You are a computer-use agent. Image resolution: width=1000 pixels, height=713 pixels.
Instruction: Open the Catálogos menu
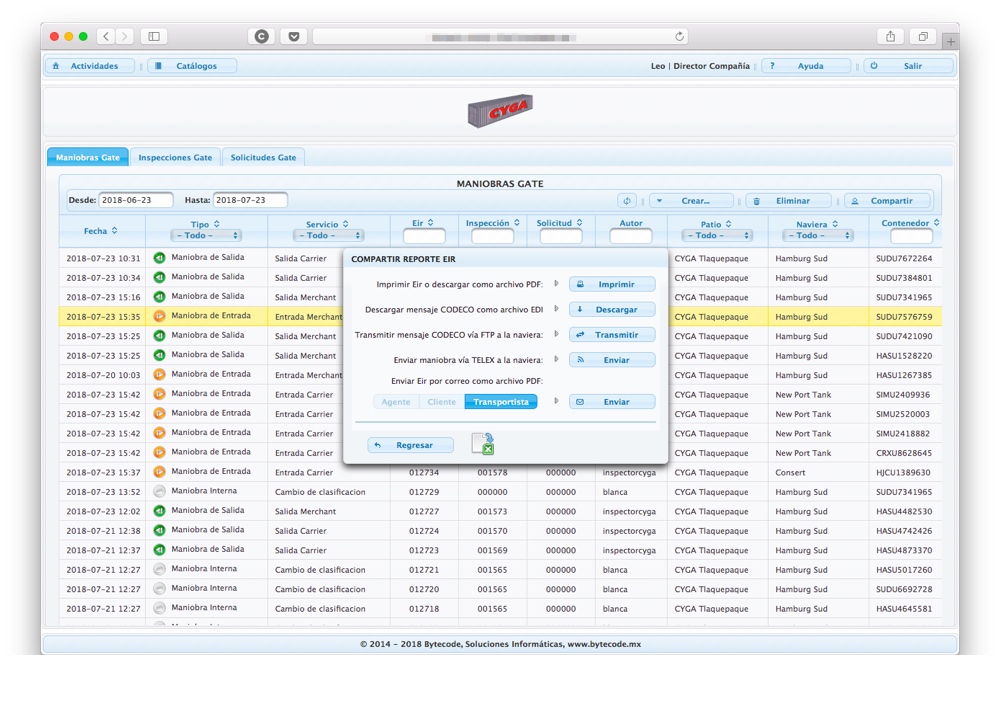[193, 66]
